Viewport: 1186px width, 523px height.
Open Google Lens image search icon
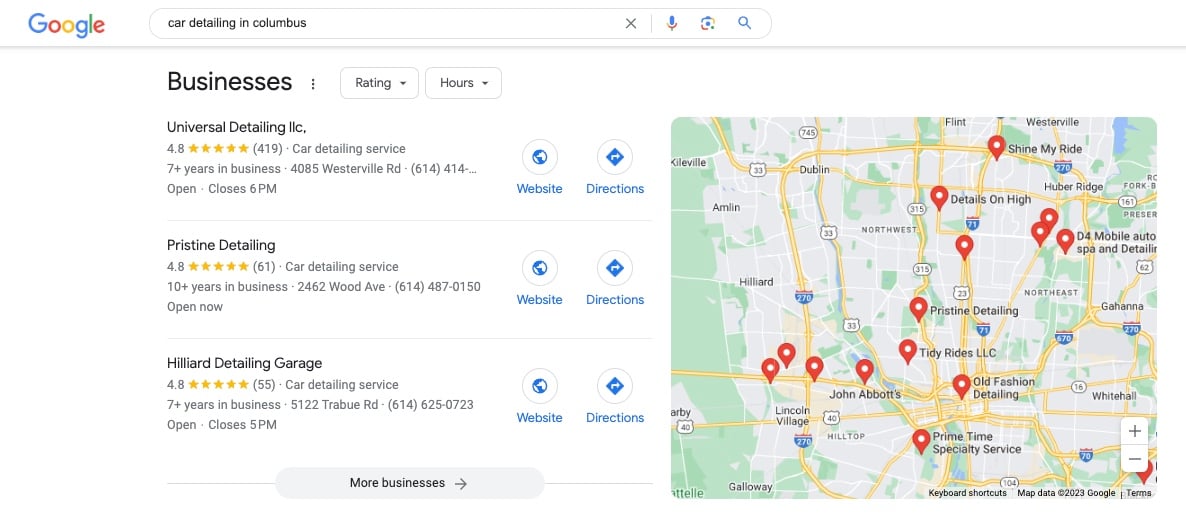click(x=708, y=23)
